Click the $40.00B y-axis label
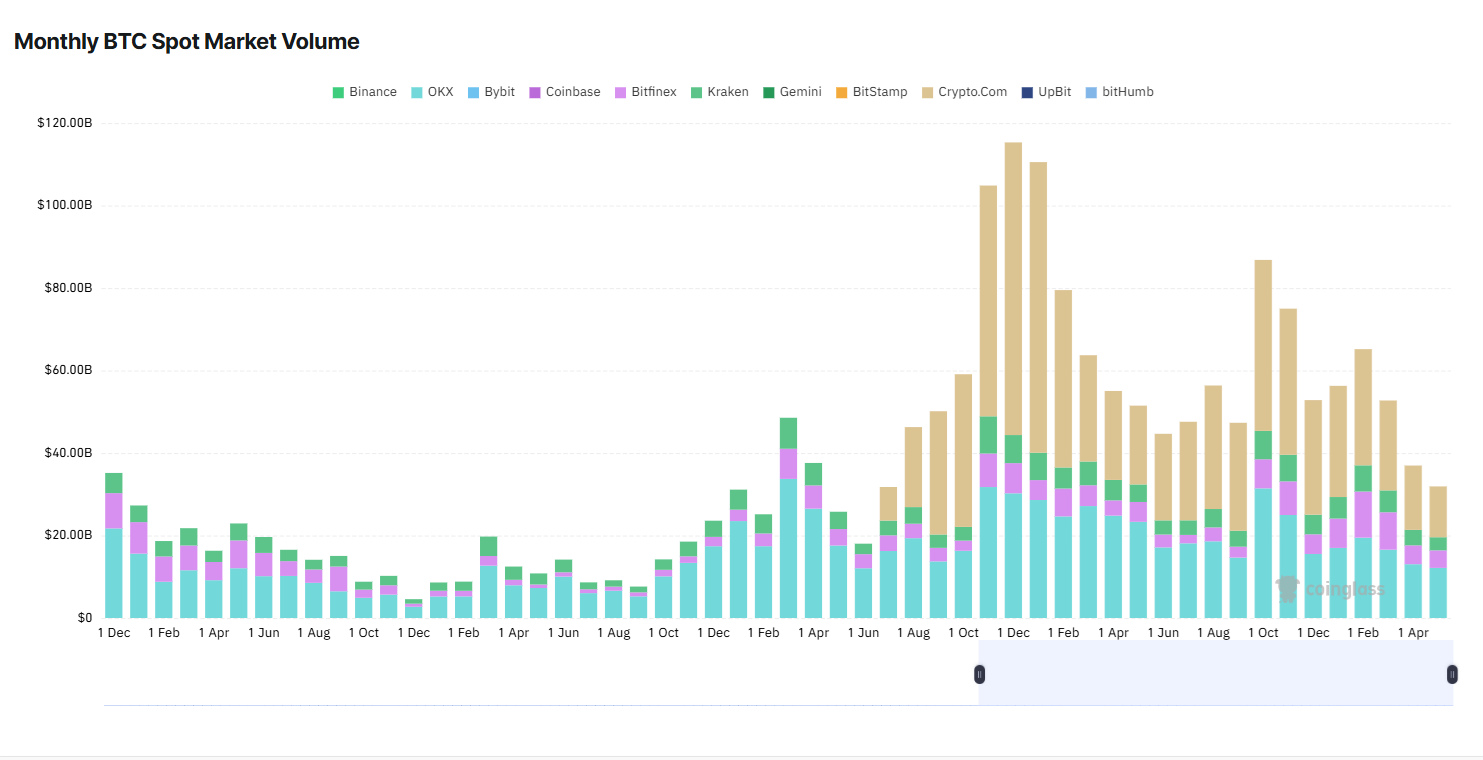 [69, 453]
